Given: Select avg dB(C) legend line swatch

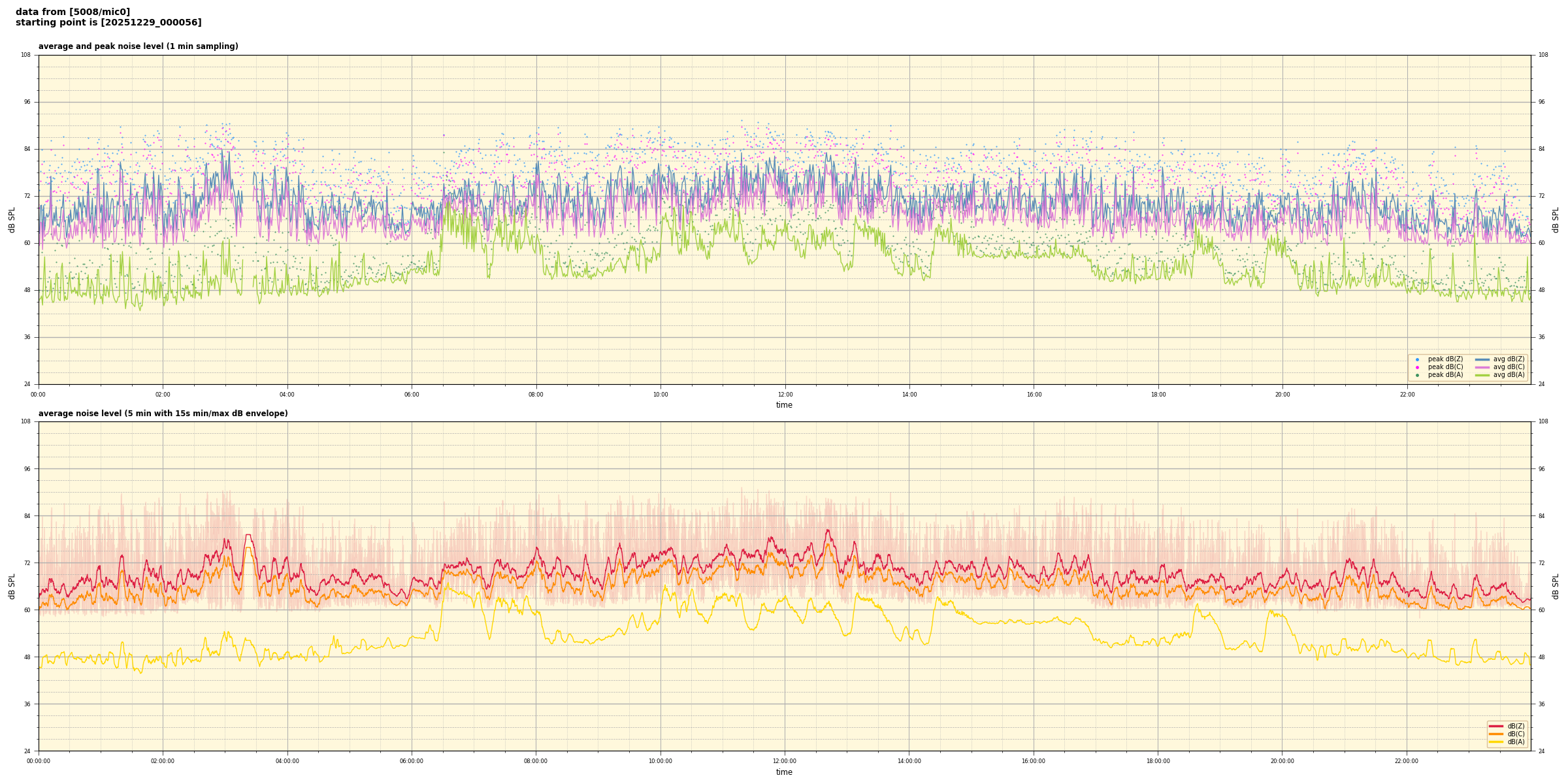Looking at the screenshot, I should pos(1482,367).
